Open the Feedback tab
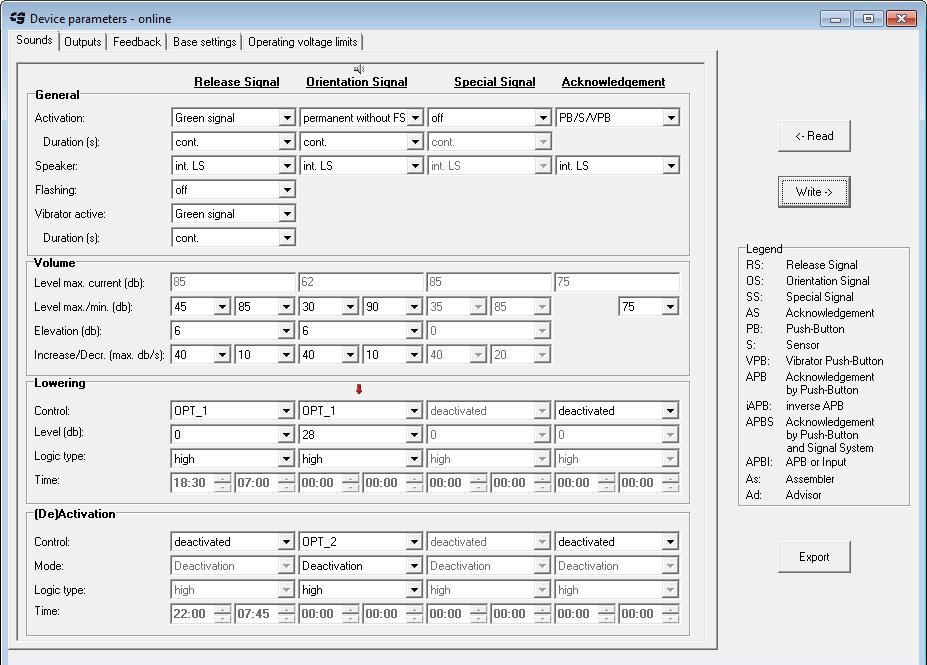927x665 pixels. click(x=137, y=42)
